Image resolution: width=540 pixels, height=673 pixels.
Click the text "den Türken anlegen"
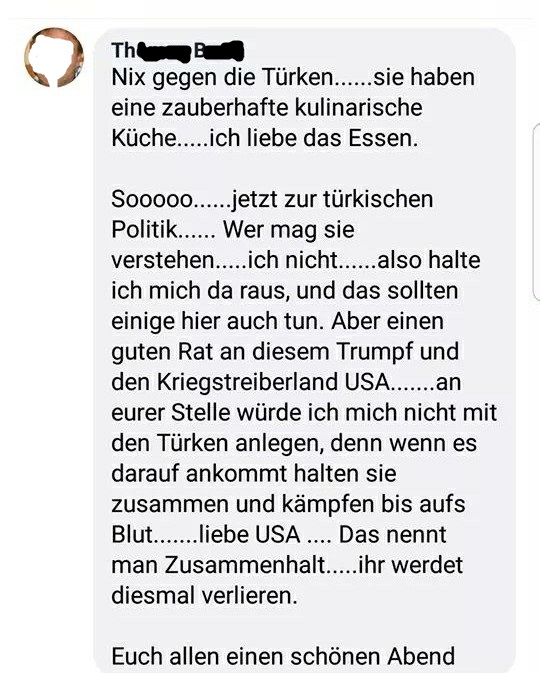217,443
